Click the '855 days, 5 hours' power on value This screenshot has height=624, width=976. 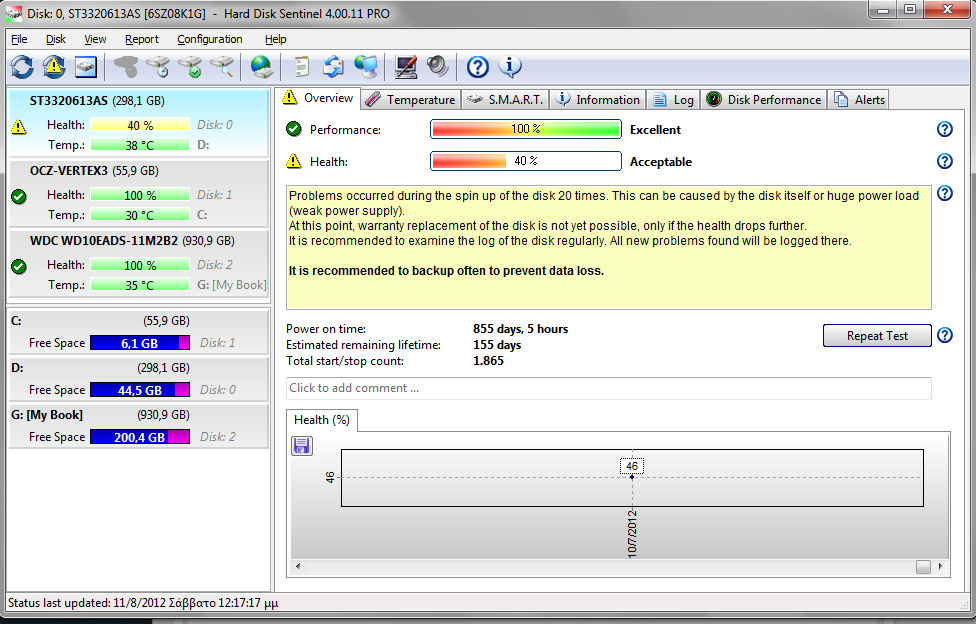coord(520,329)
